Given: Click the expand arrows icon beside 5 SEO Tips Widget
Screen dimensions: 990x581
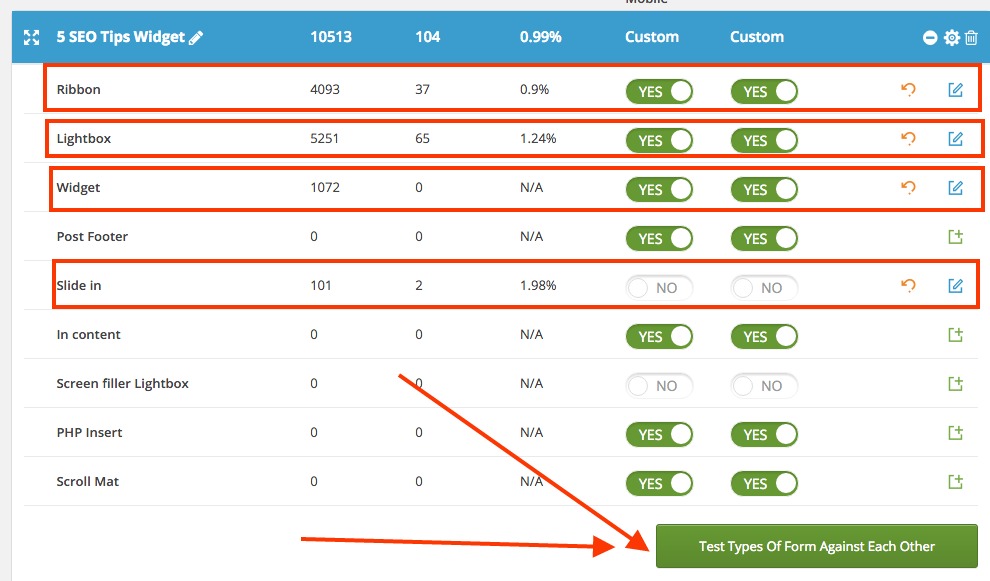Looking at the screenshot, I should (32, 37).
